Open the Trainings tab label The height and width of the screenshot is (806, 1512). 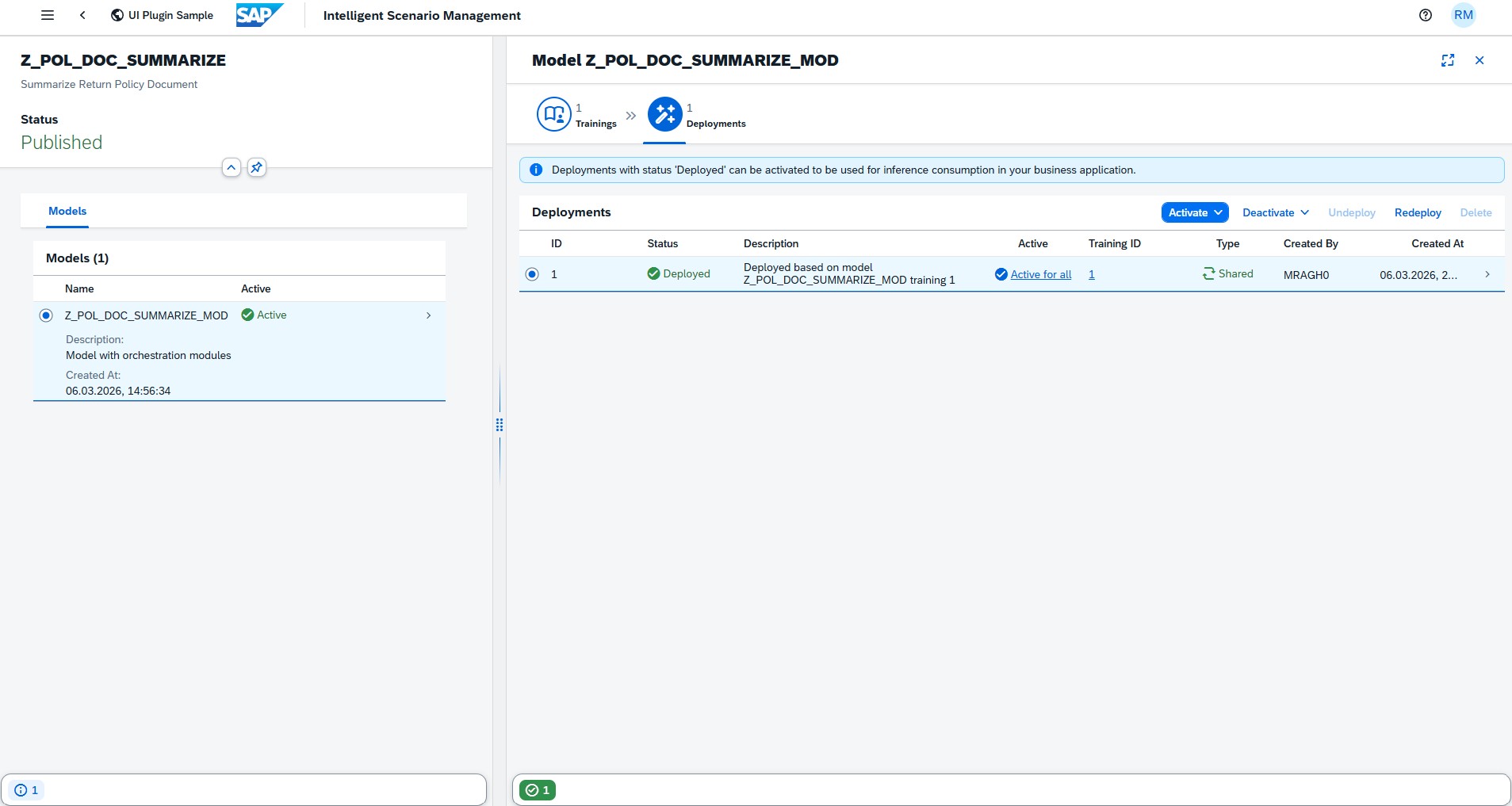[x=596, y=124]
